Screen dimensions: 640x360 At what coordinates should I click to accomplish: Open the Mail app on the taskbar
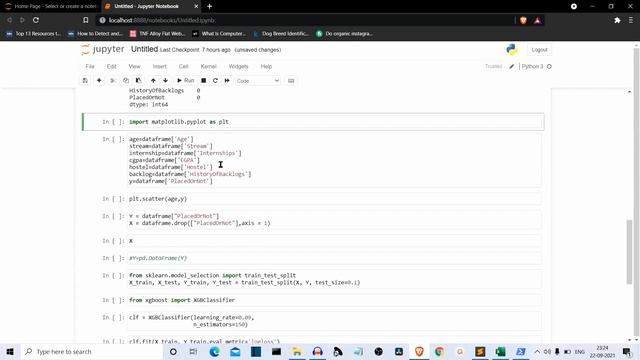pos(235,351)
